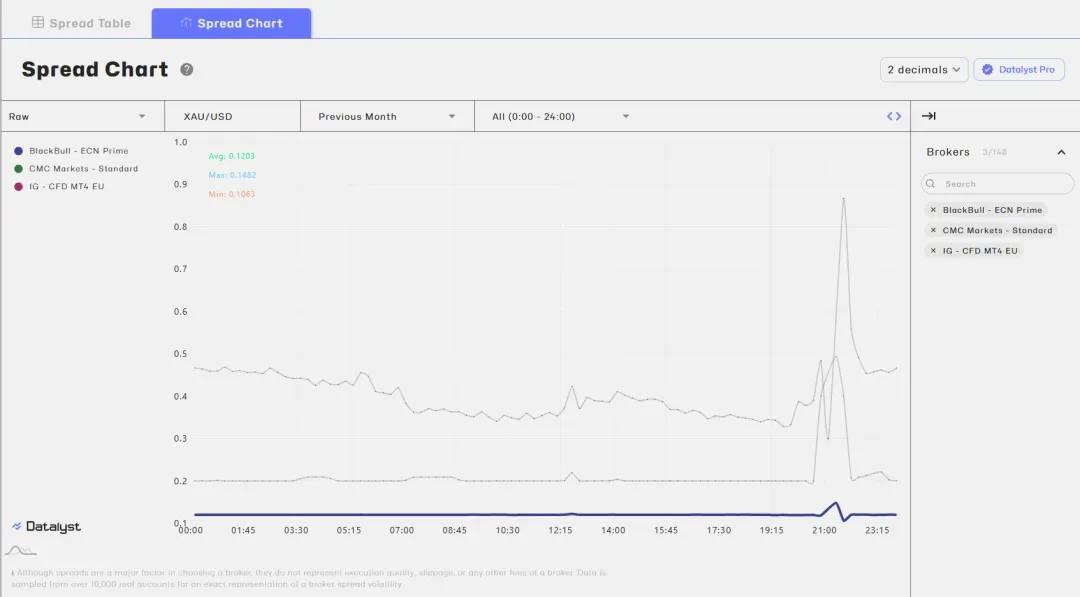The image size is (1080, 597).
Task: Open the All (0:00 - 24:00) hours dropdown
Action: (x=561, y=116)
